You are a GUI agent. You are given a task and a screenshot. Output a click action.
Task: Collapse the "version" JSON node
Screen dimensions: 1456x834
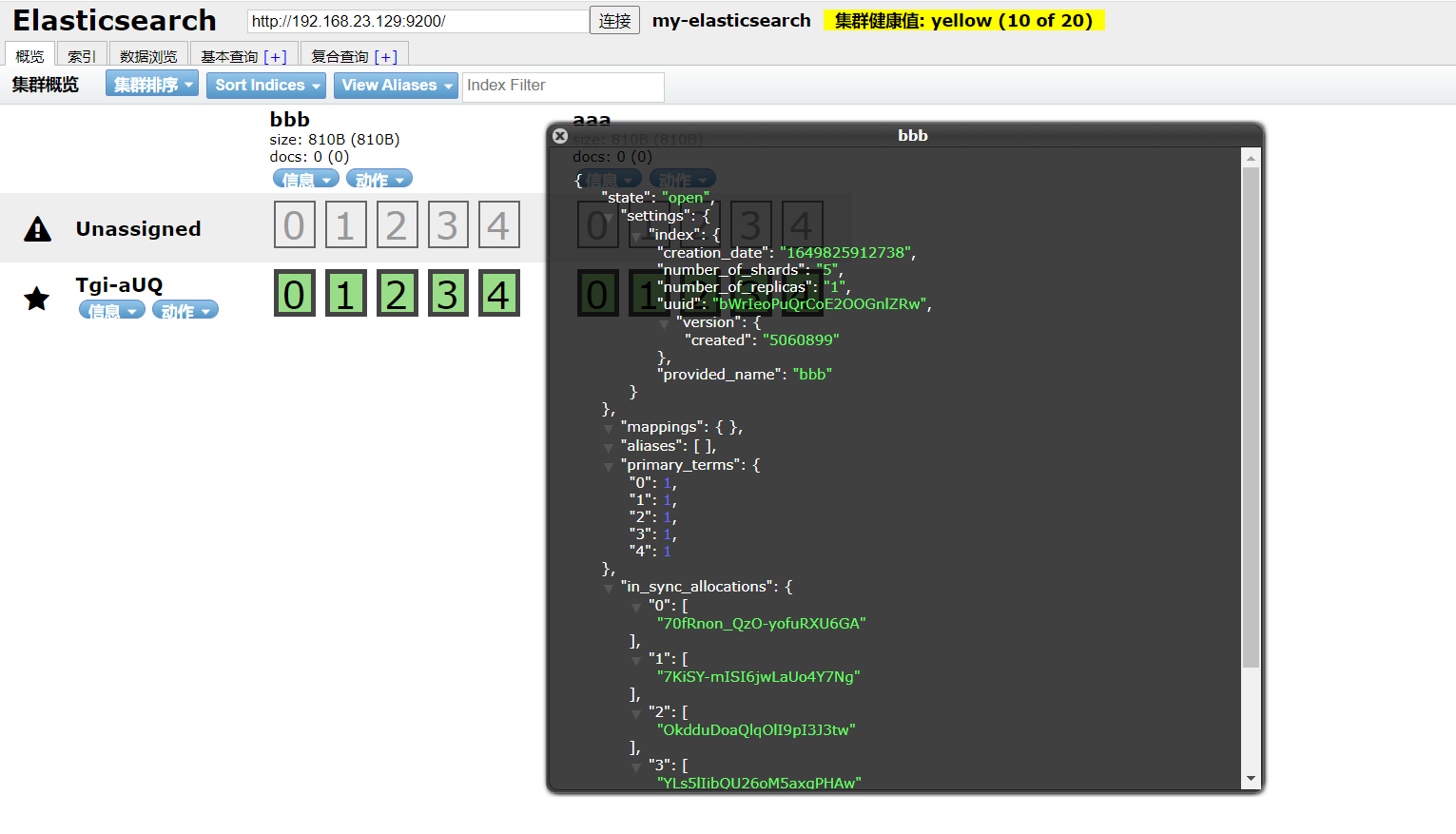[x=665, y=324]
